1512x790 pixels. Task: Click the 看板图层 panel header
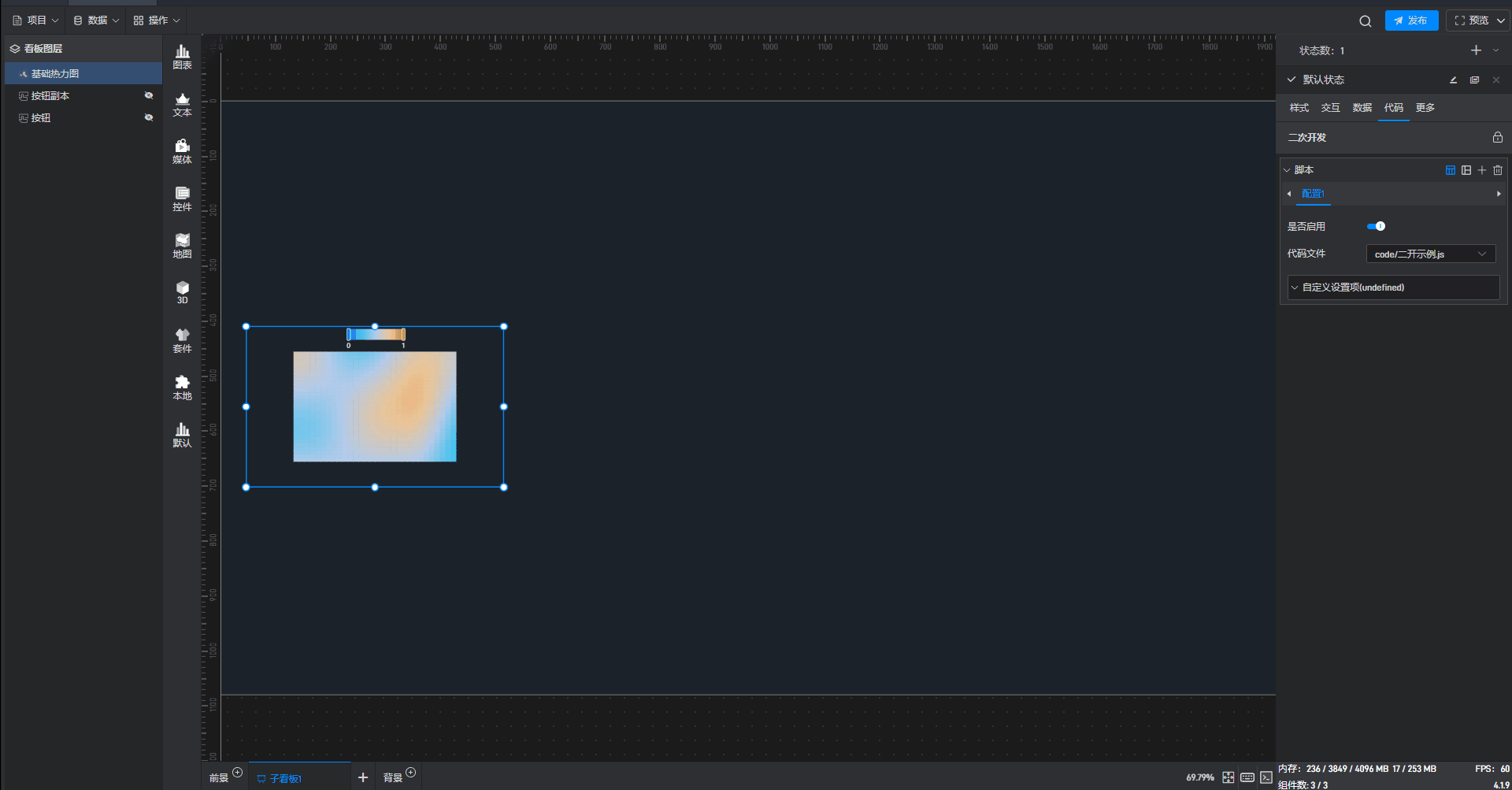[83, 49]
